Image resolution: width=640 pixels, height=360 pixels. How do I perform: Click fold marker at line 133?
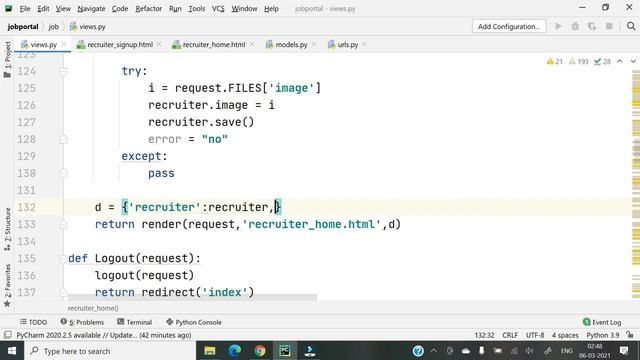click(64, 224)
